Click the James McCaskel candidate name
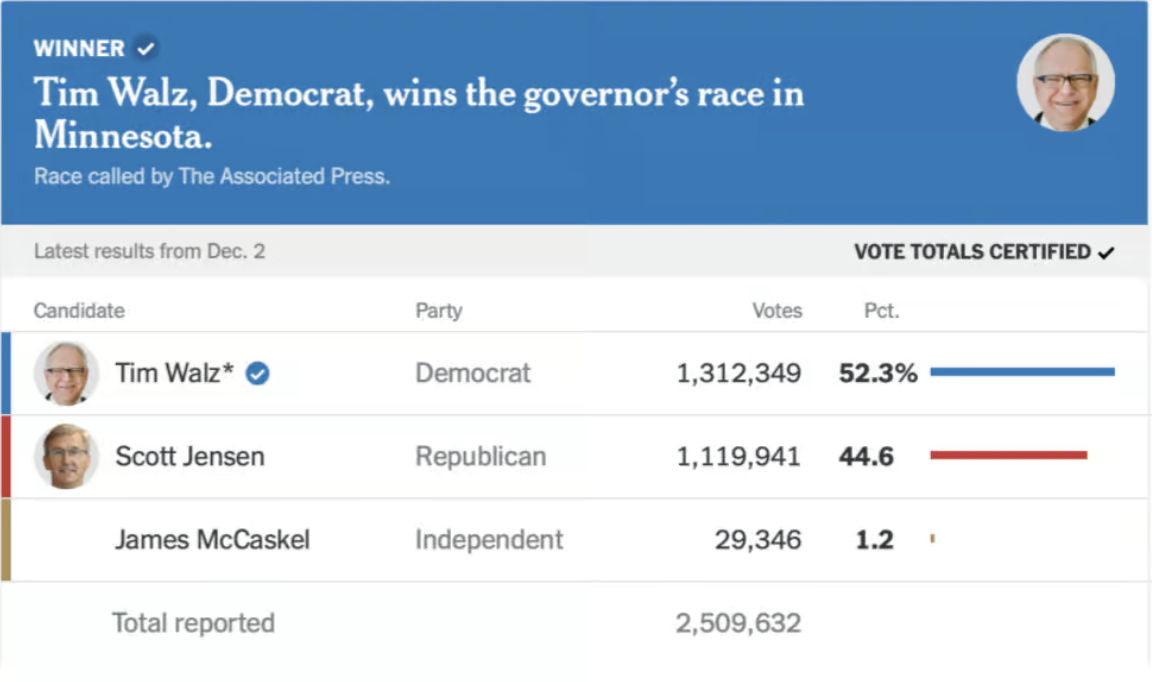The image size is (1152, 682). click(x=212, y=540)
